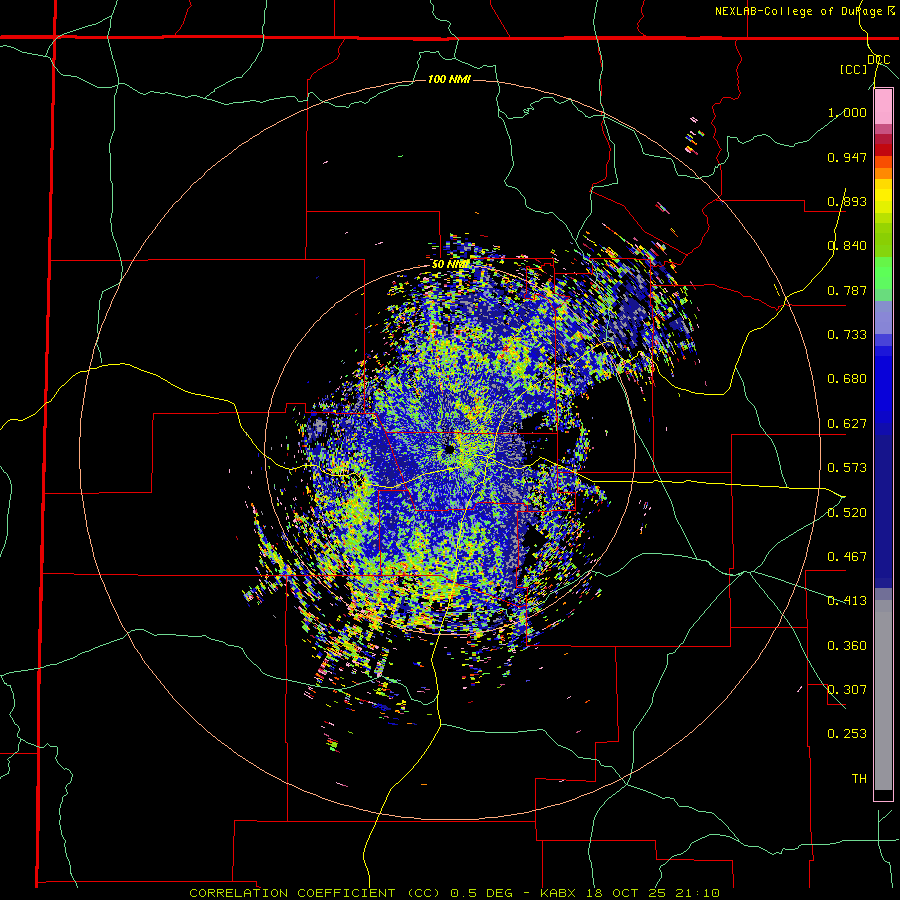Click the 0.787 scale value
Viewport: 900px width, 900px height.
click(847, 290)
